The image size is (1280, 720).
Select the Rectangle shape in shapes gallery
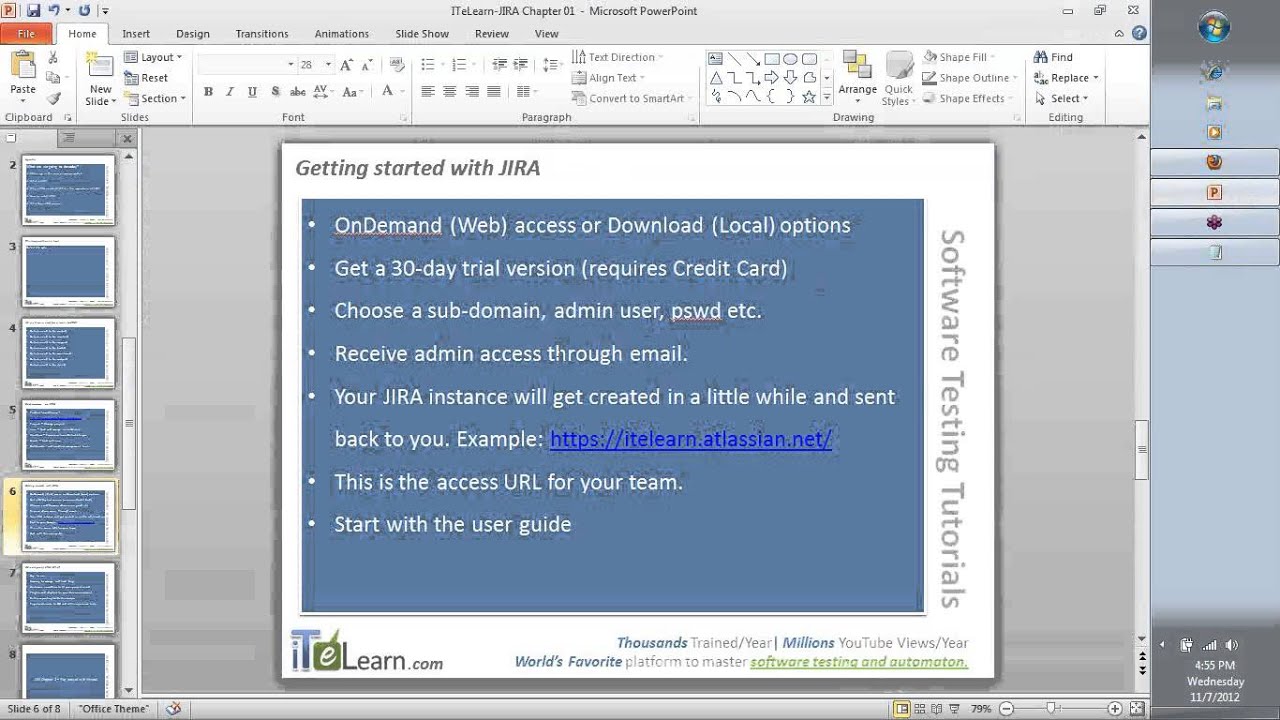click(x=772, y=59)
